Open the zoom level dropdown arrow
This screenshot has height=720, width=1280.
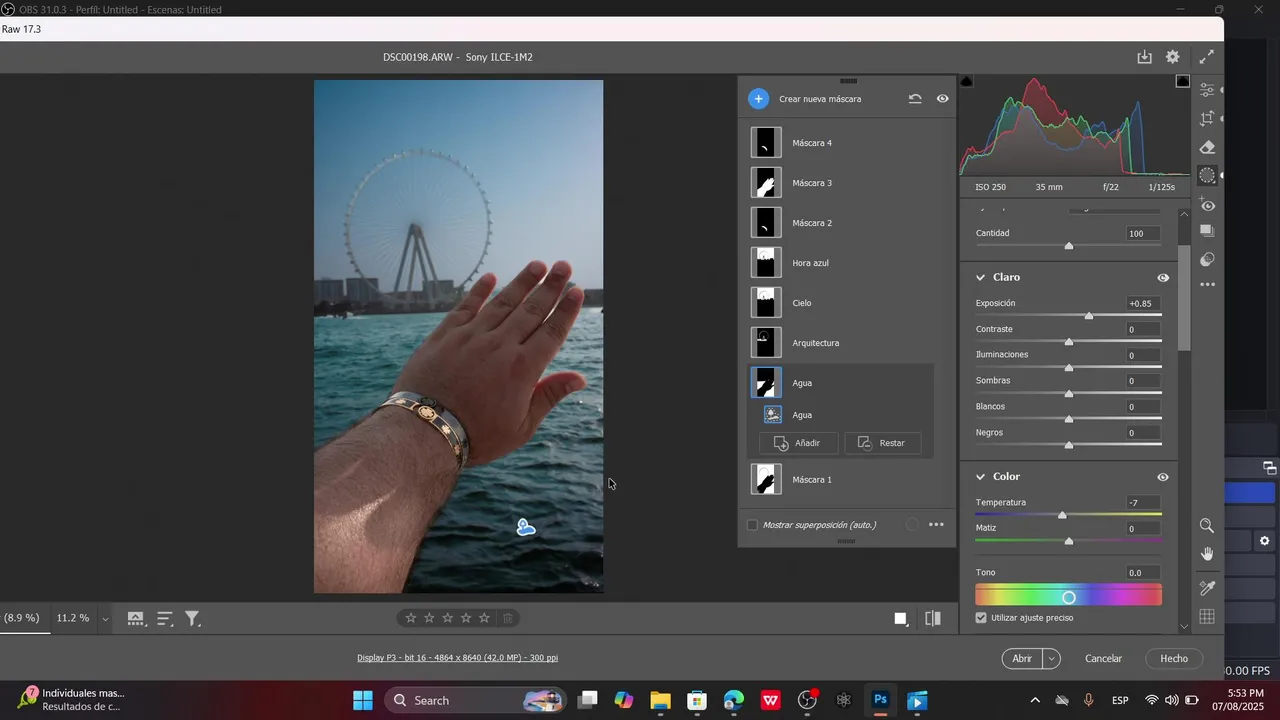pyautogui.click(x=105, y=619)
